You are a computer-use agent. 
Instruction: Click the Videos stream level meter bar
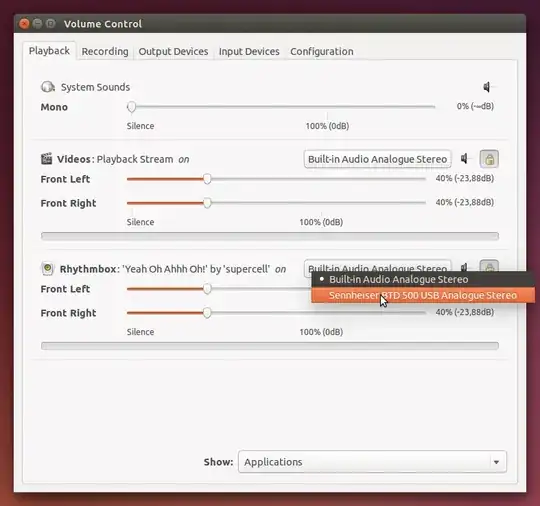[270, 236]
